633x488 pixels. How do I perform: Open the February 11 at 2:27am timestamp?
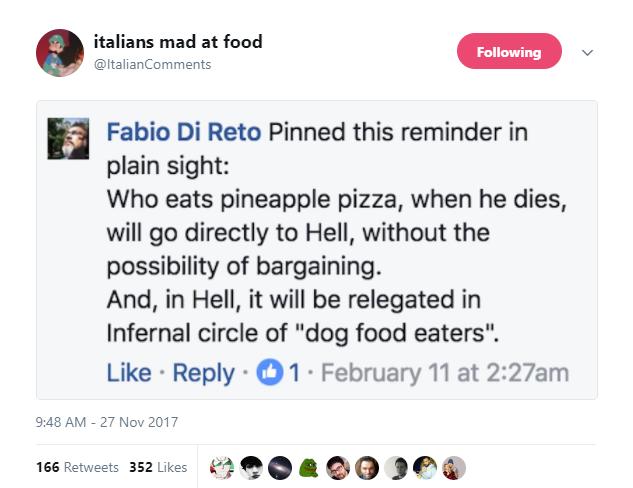(x=443, y=373)
